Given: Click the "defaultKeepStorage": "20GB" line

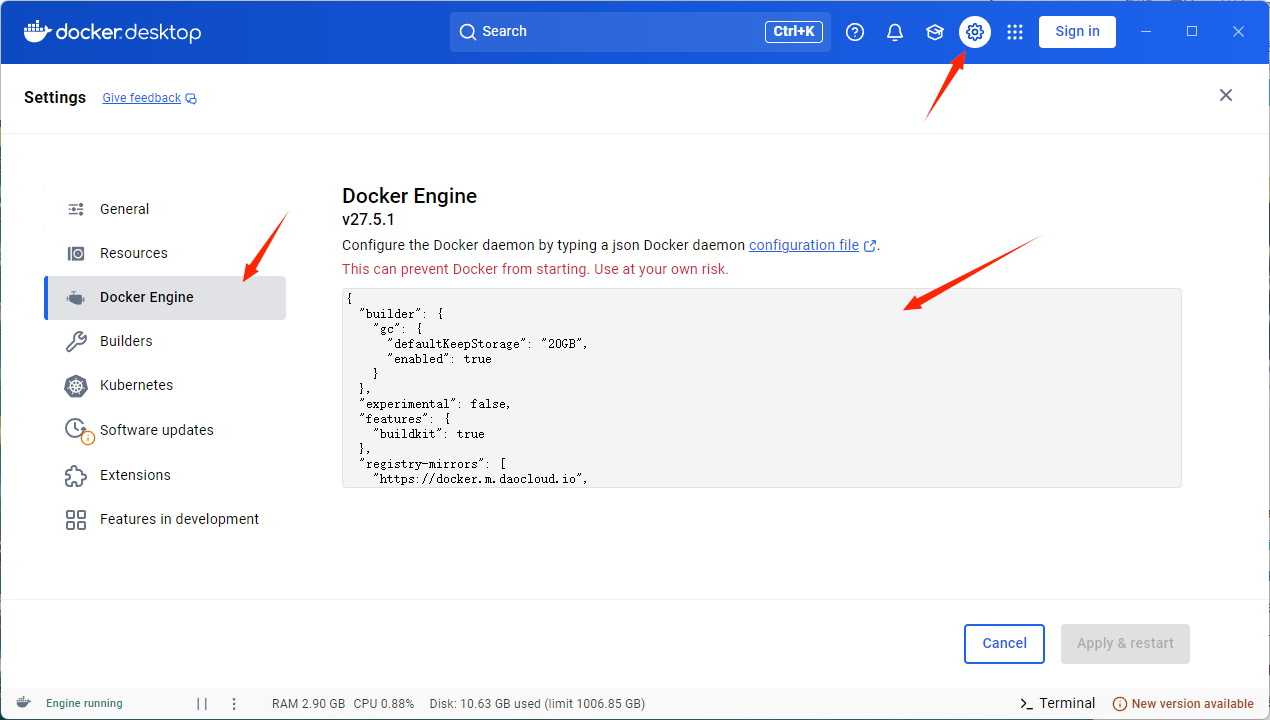Looking at the screenshot, I should coord(487,344).
